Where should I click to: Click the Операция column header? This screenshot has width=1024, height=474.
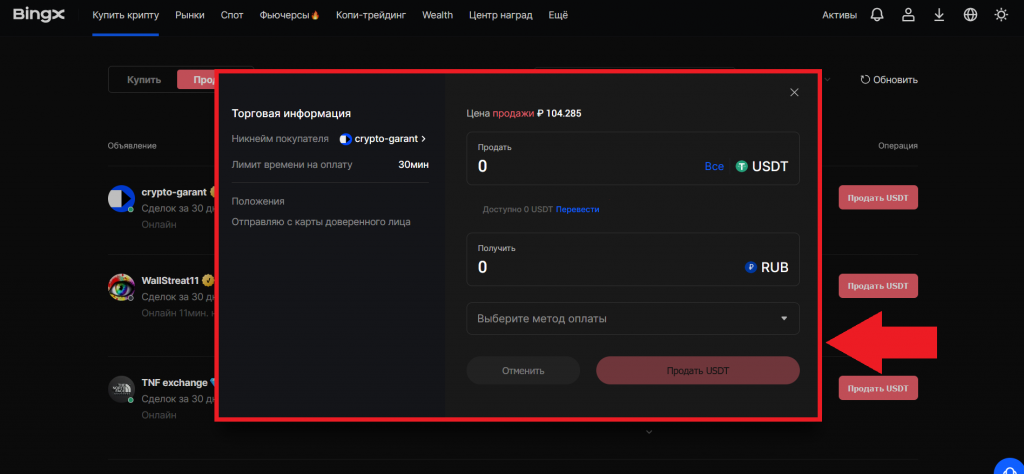pos(898,146)
